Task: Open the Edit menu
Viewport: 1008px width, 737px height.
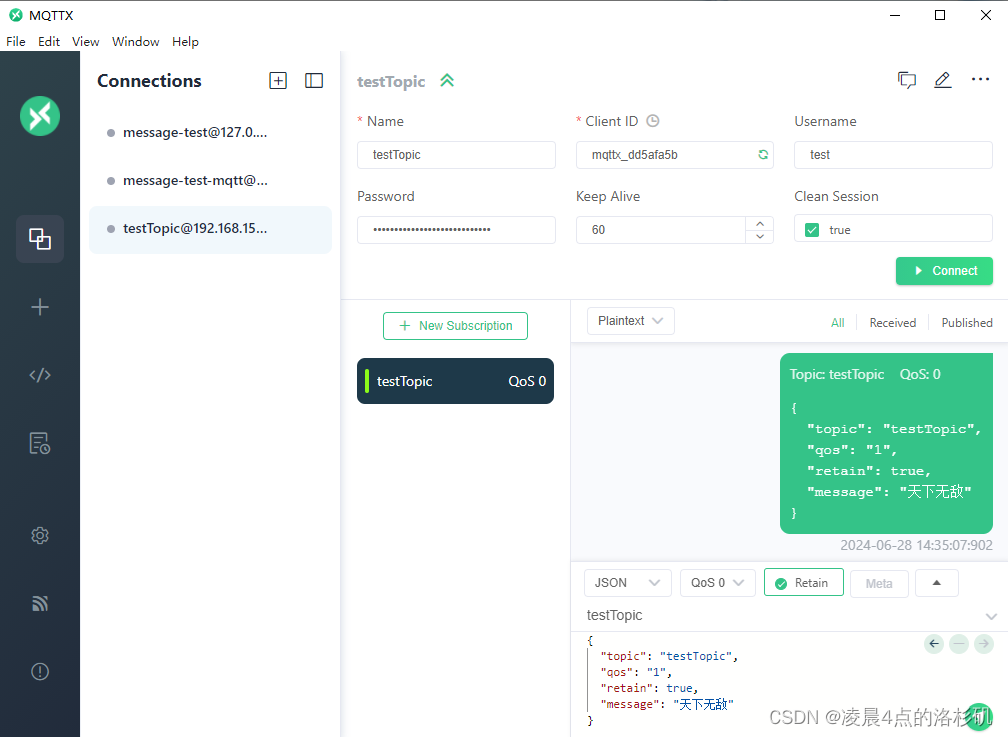Action: click(48, 41)
